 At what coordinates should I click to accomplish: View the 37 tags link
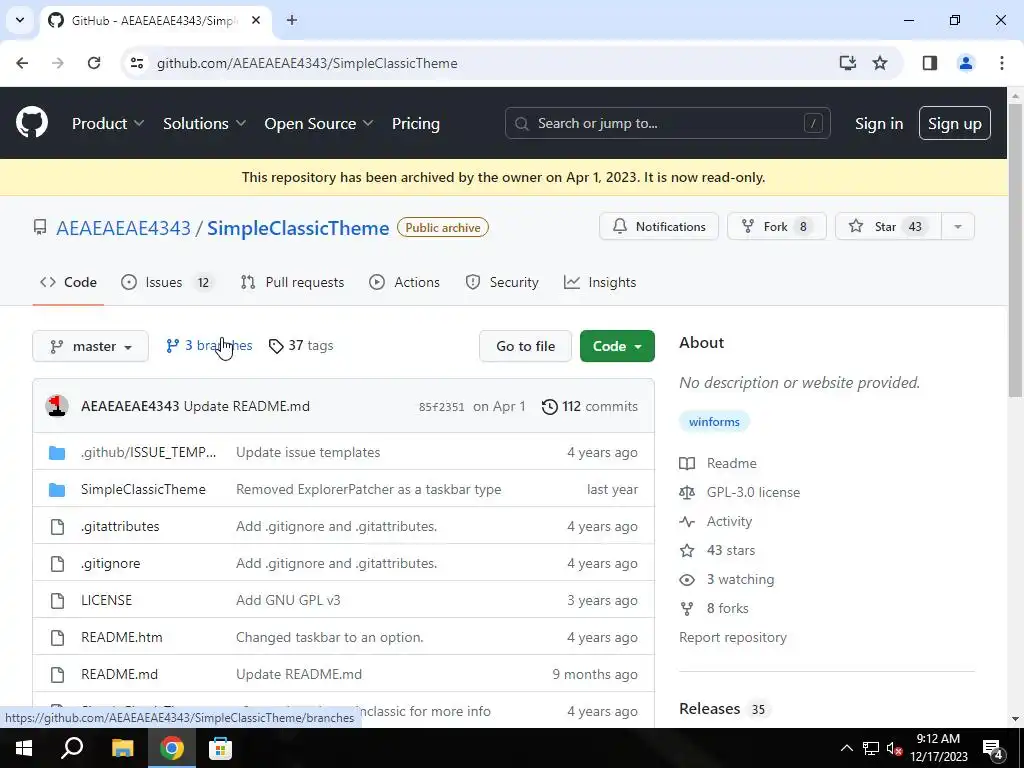pyautogui.click(x=301, y=345)
